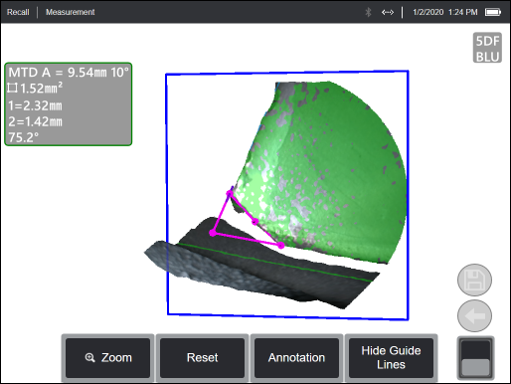This screenshot has height=384, width=511.
Task: Select the MTD measurement results box
Action: tap(68, 104)
